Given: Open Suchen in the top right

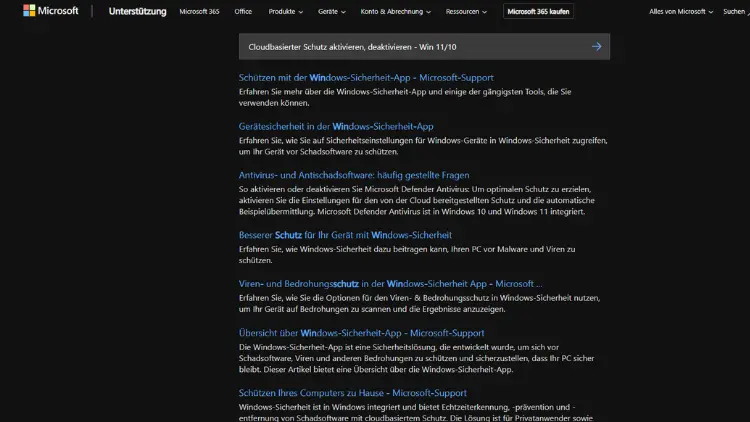Looking at the screenshot, I should [736, 11].
